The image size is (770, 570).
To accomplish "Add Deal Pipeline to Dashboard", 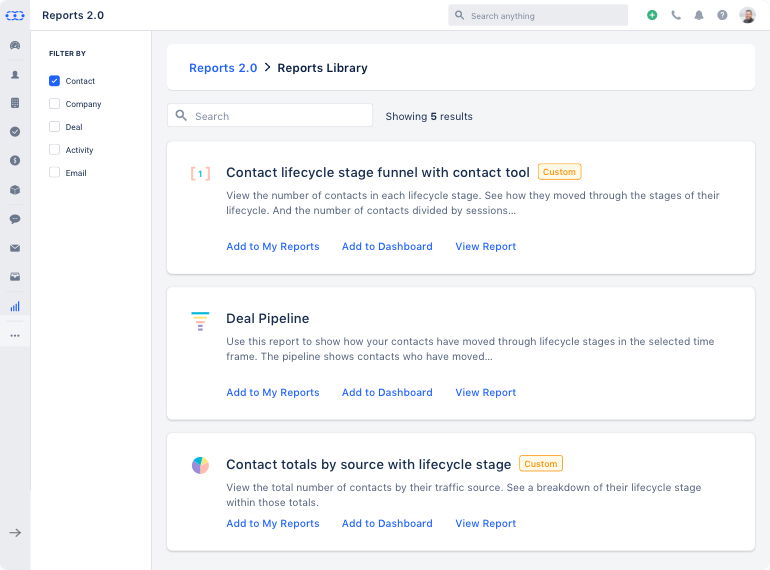I will pyautogui.click(x=387, y=392).
